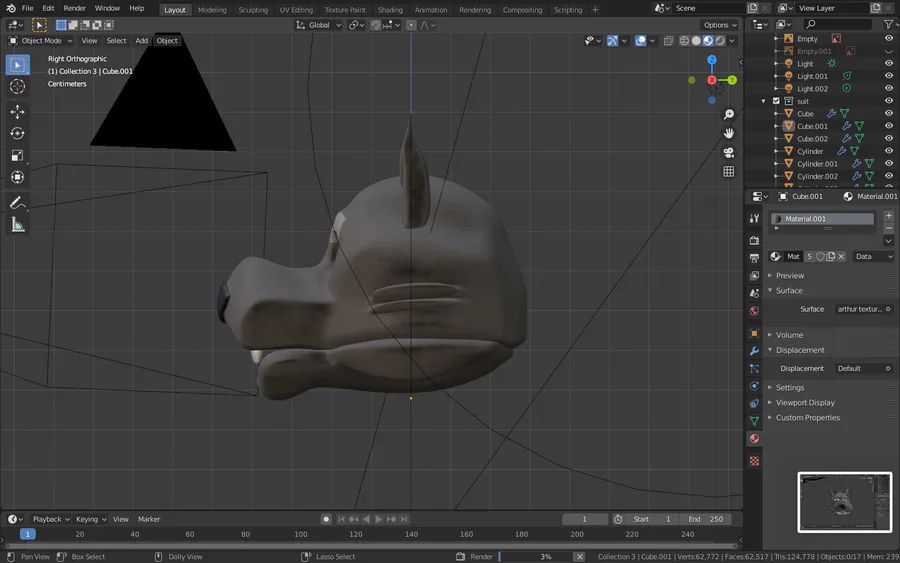This screenshot has width=900, height=563.
Task: Open the Physics properties tab
Action: click(754, 386)
